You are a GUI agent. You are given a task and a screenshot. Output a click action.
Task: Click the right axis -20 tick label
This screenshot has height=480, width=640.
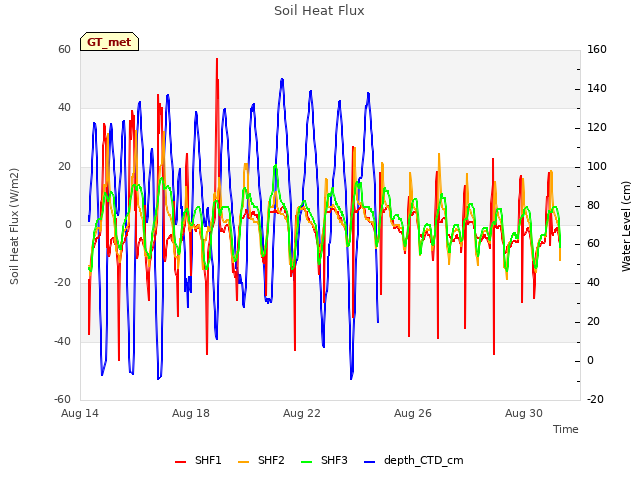[595, 399]
